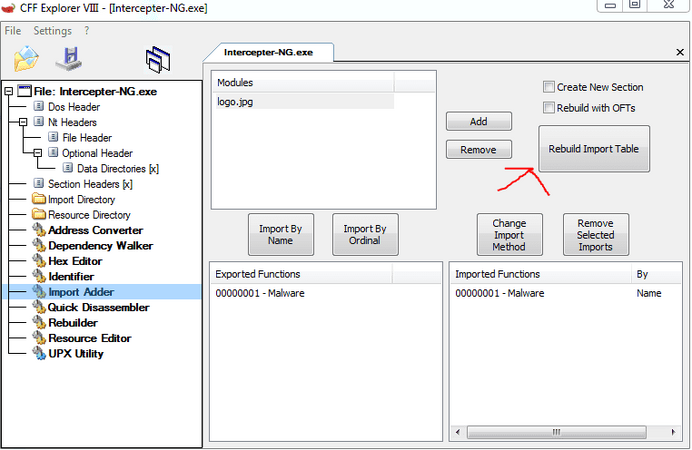Click the File: Intercepter-NG.exe window icon
Viewport: 692px width, 450px height.
click(x=25, y=91)
